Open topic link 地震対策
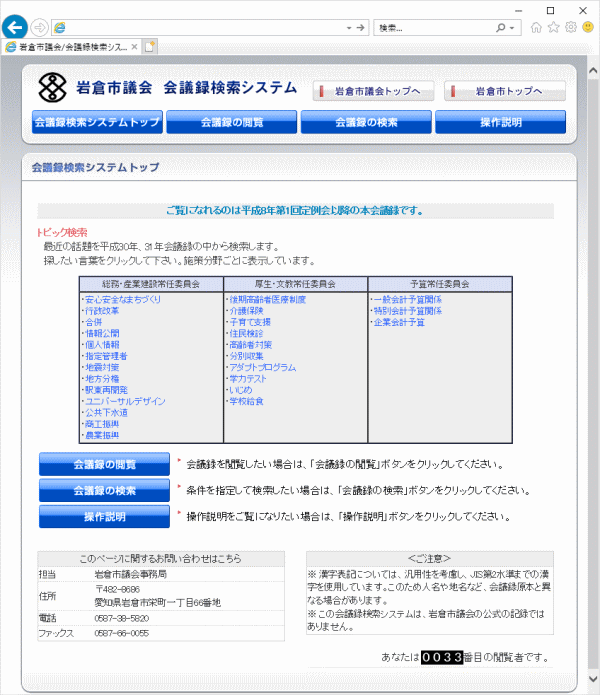This screenshot has width=600, height=695. pyautogui.click(x=102, y=367)
